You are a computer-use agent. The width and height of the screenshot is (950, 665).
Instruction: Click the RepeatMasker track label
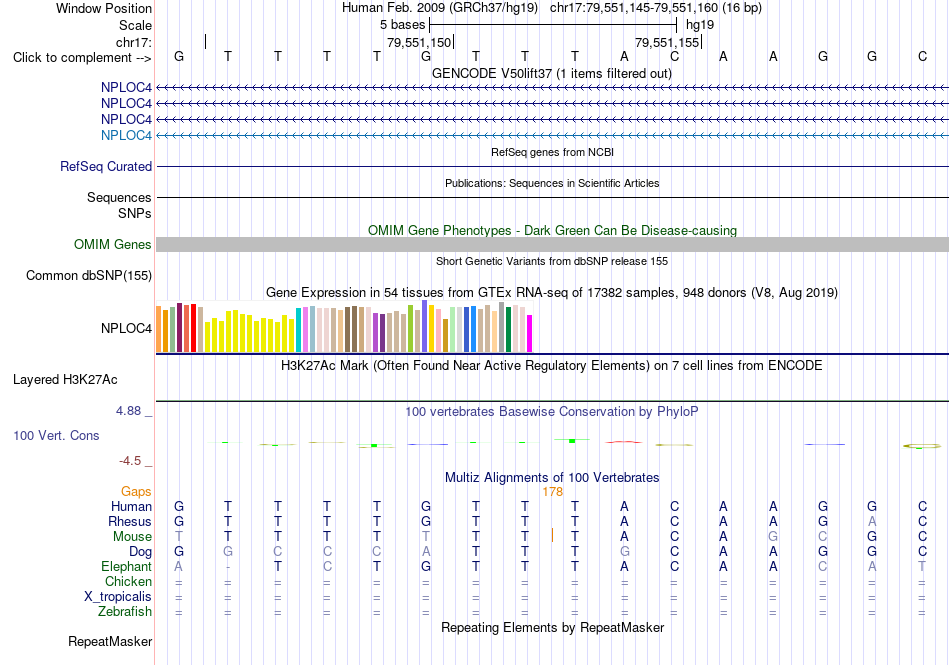[110, 641]
